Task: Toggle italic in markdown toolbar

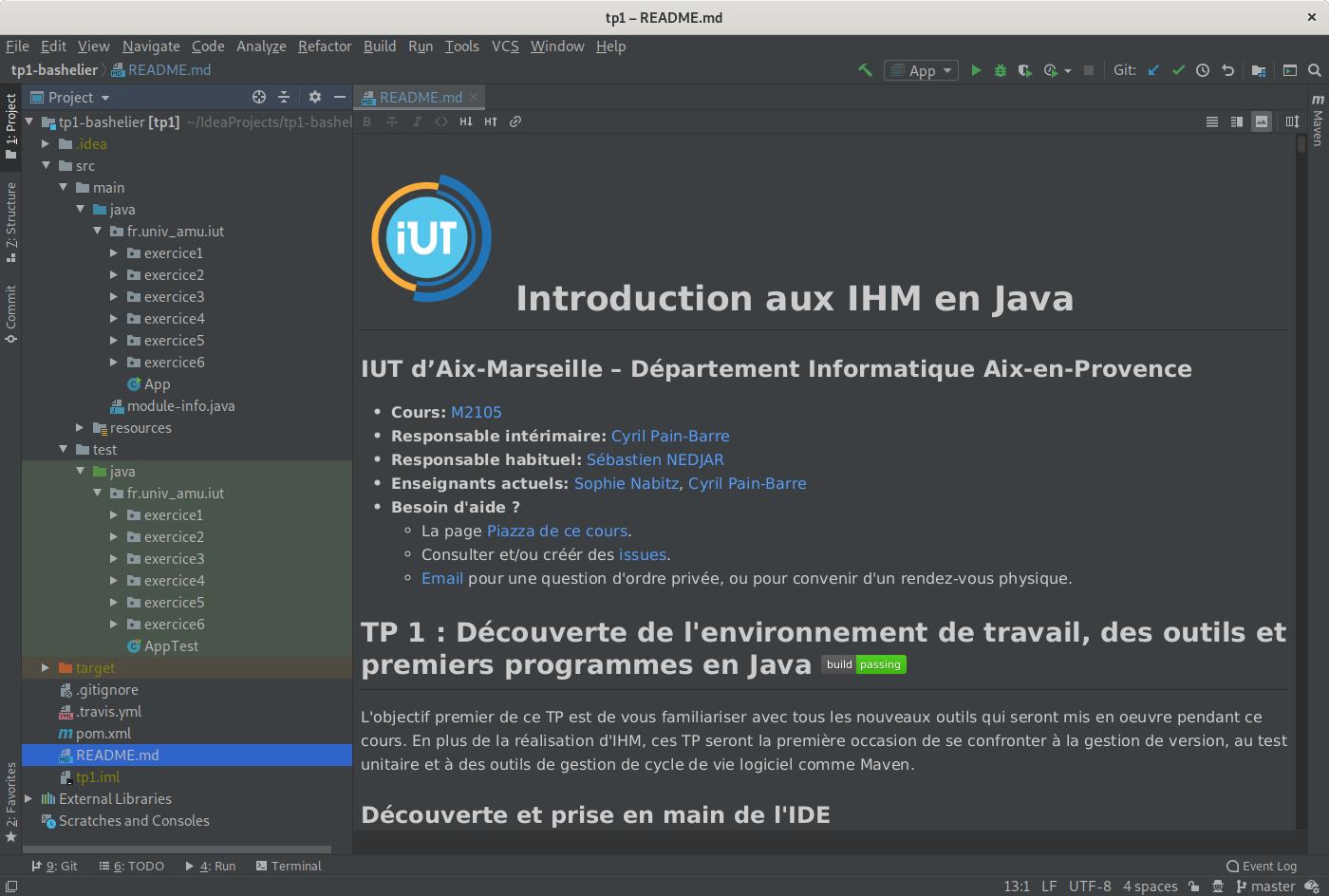Action: tap(417, 121)
